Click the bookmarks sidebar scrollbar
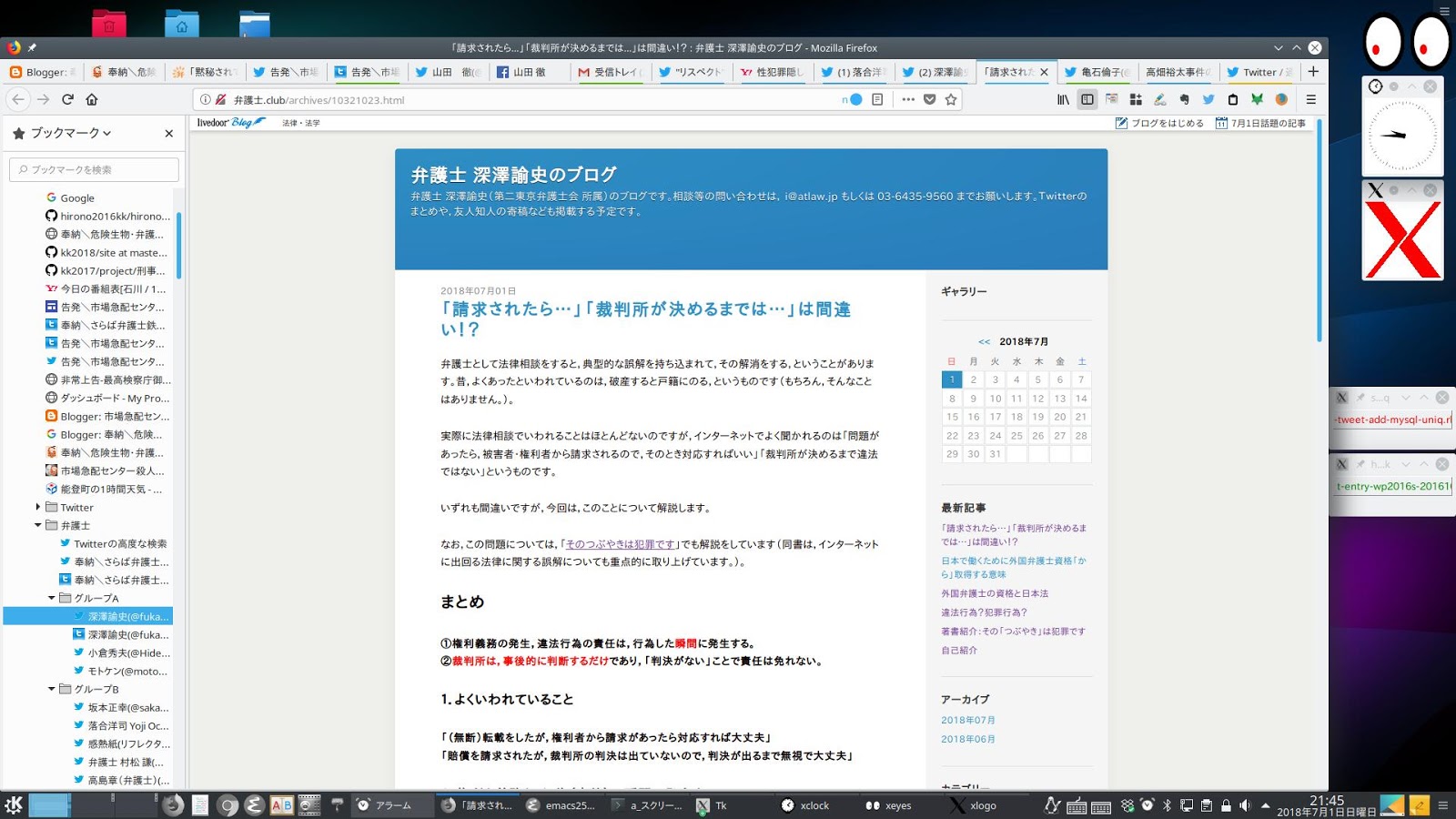 pos(179,246)
